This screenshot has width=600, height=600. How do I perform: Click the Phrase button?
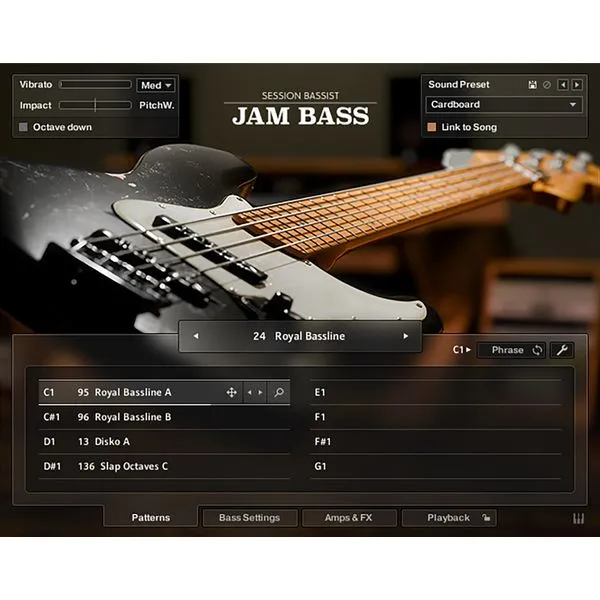click(x=511, y=350)
